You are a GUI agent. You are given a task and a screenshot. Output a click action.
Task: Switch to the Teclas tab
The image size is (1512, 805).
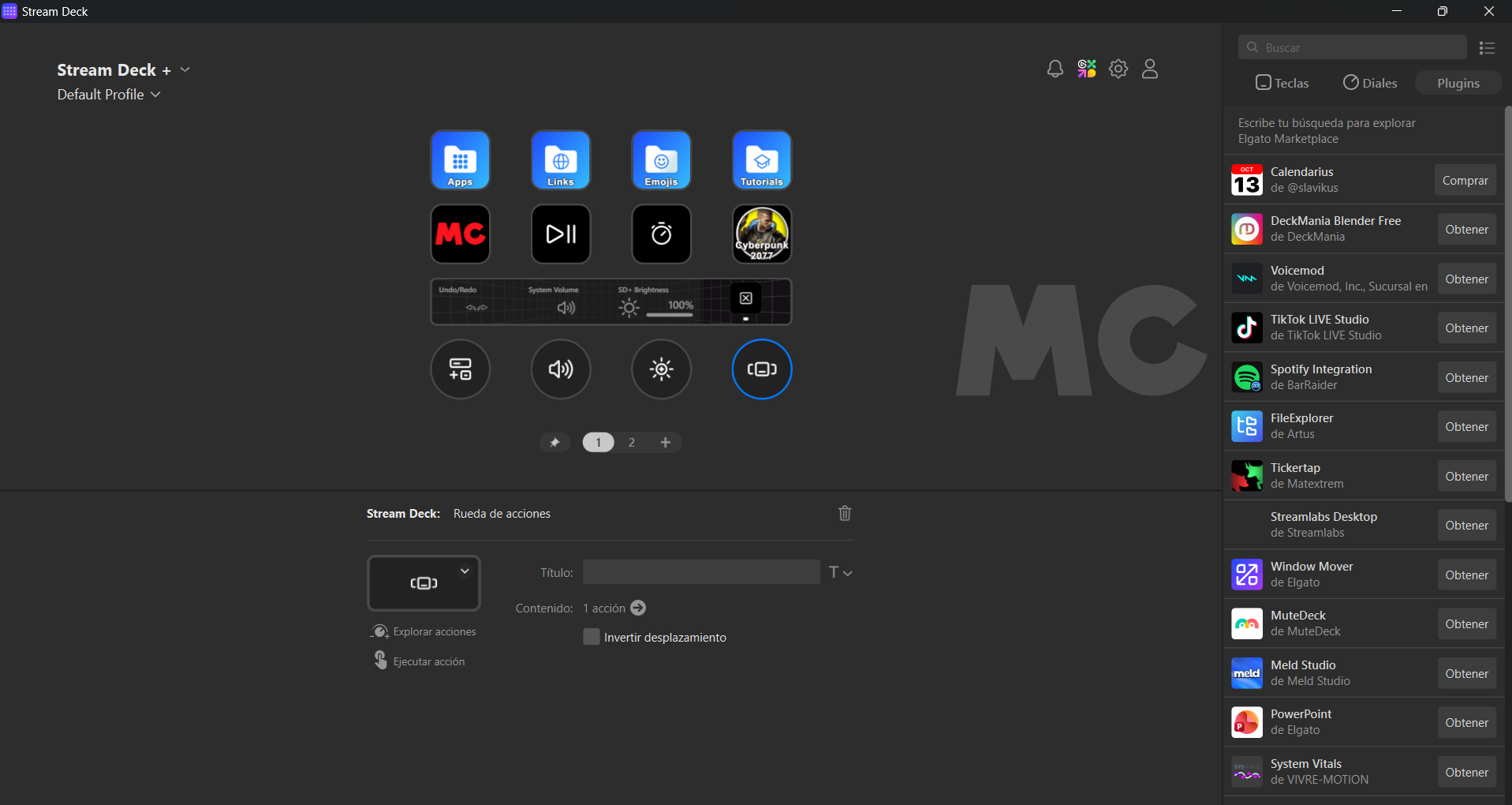tap(1282, 83)
